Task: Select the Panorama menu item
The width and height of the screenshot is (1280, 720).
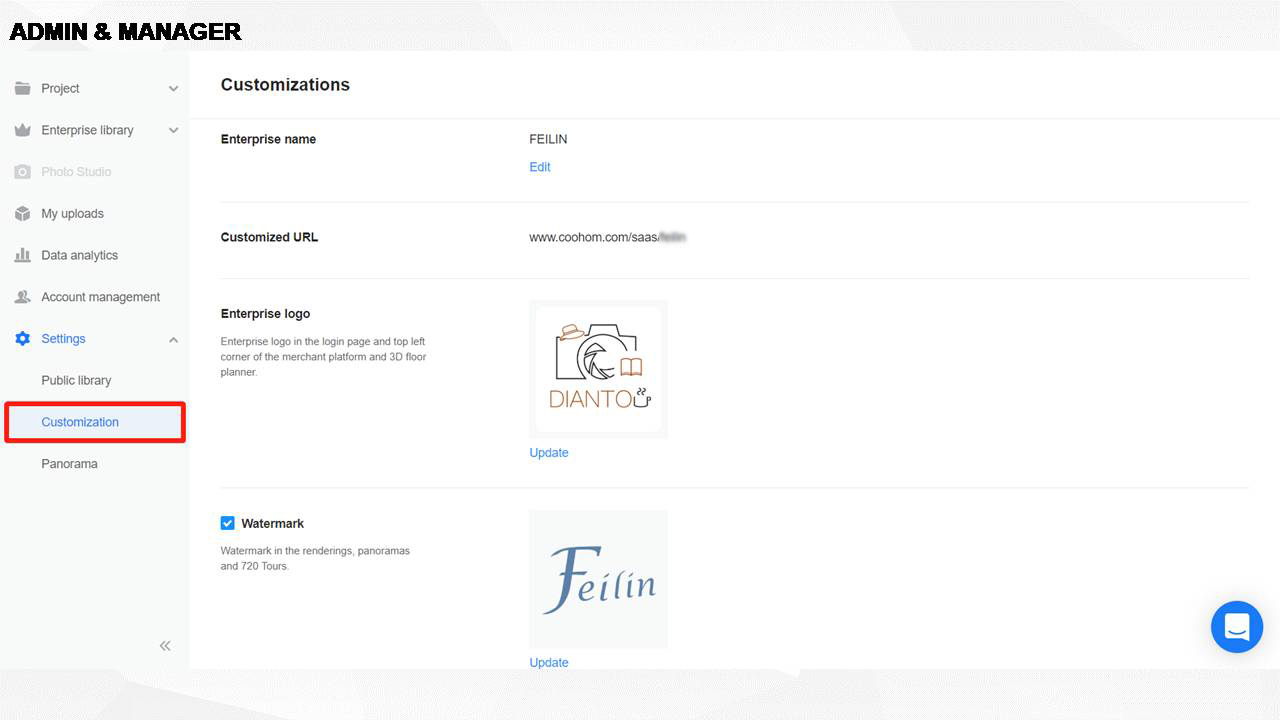Action: tap(69, 464)
